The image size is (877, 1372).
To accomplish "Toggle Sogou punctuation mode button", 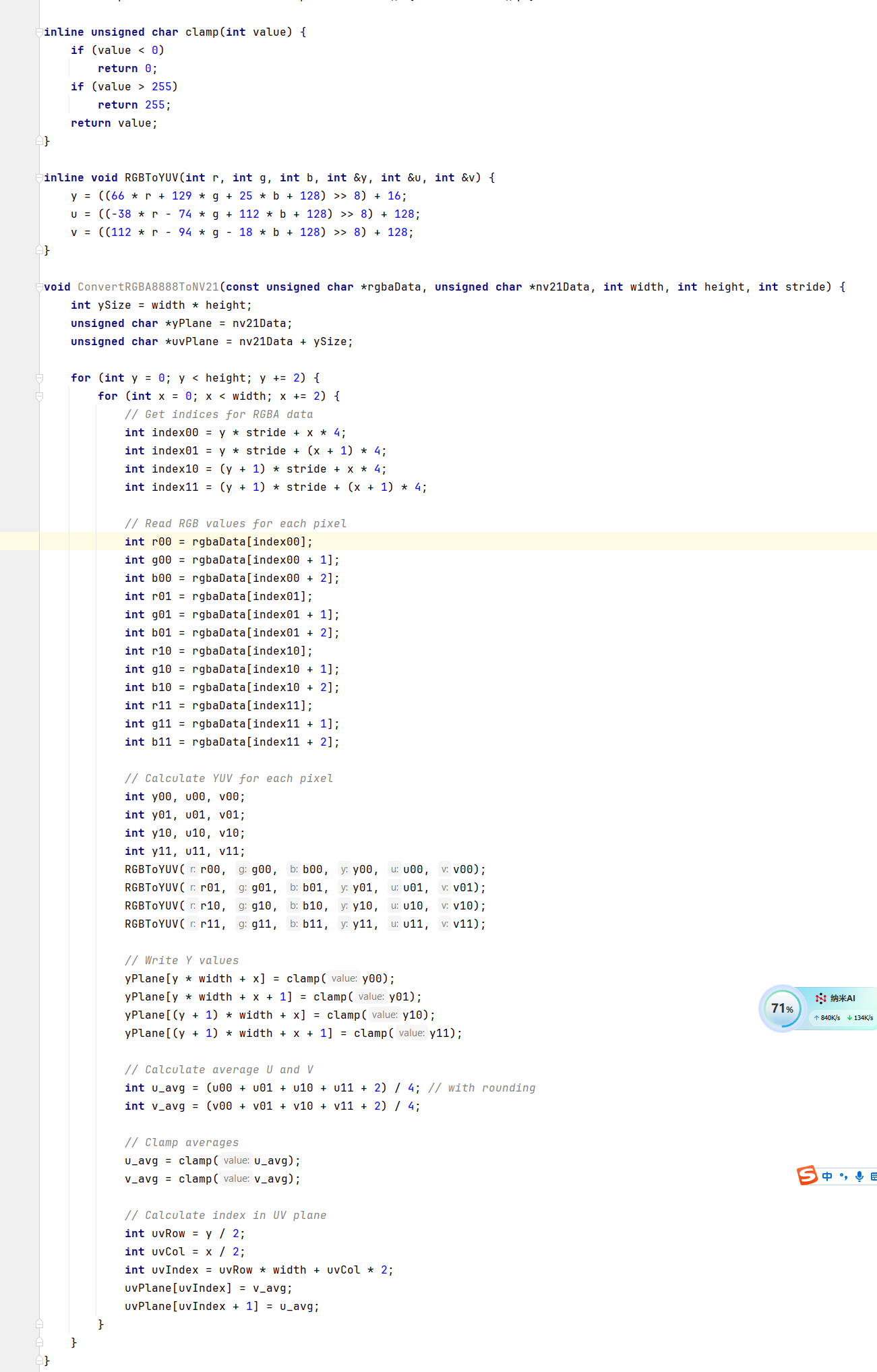I will point(843,1176).
